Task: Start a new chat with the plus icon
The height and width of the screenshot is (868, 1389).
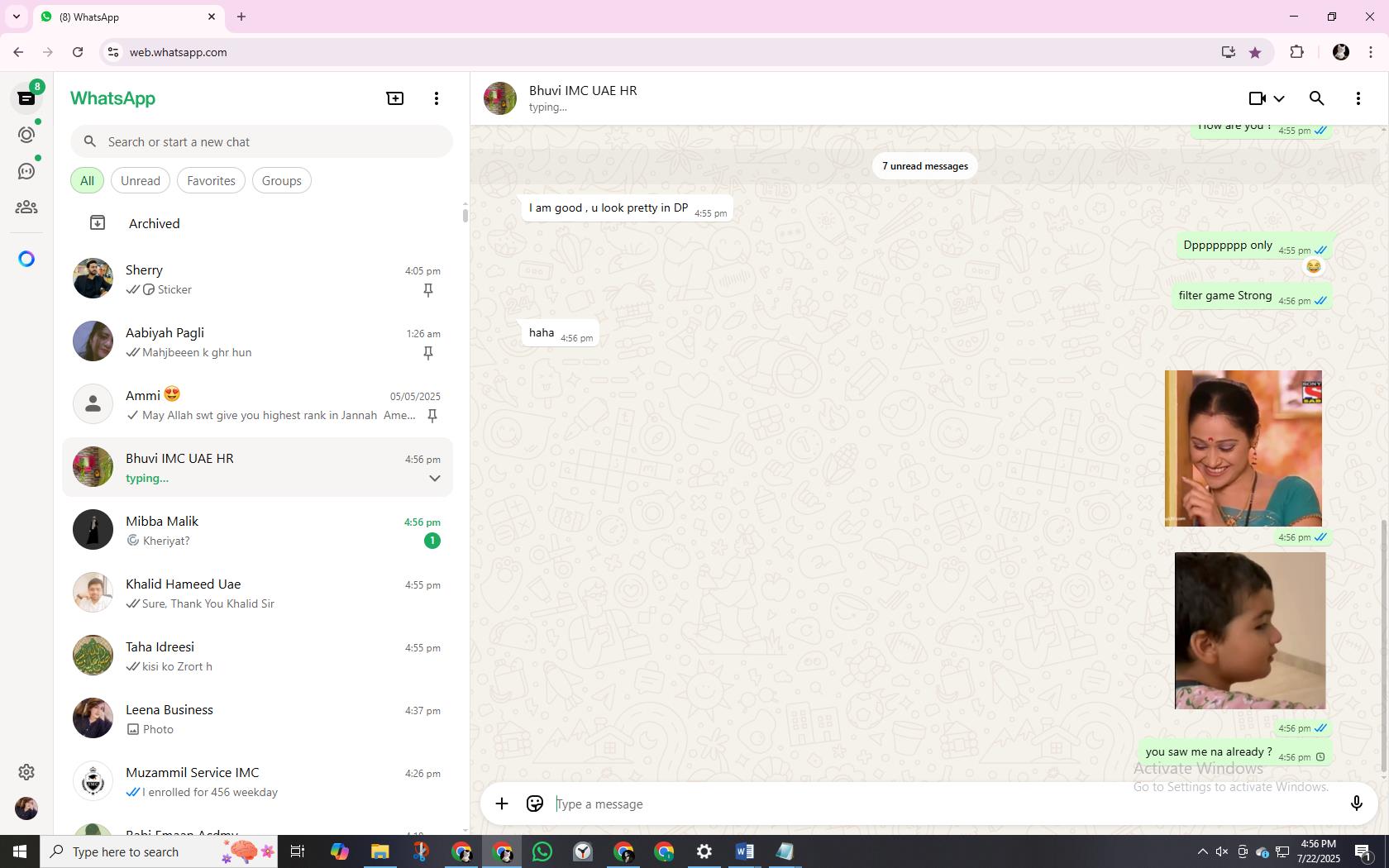Action: point(395,98)
